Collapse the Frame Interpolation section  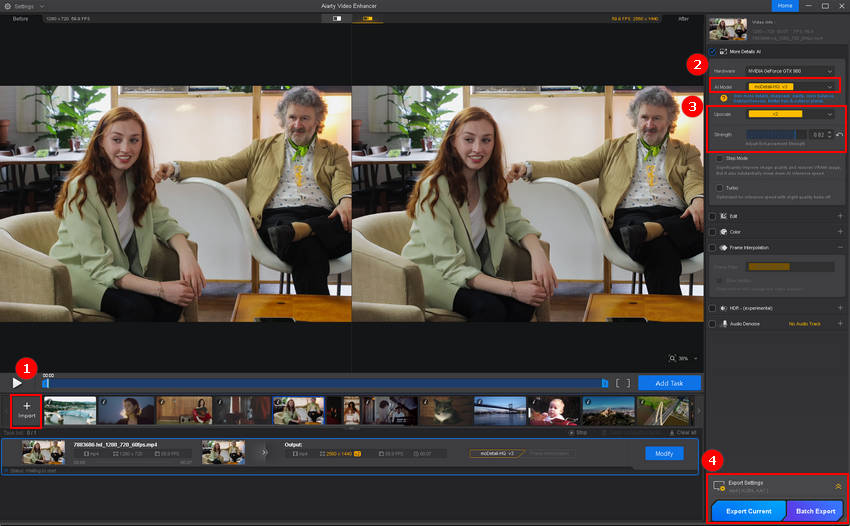tap(840, 248)
